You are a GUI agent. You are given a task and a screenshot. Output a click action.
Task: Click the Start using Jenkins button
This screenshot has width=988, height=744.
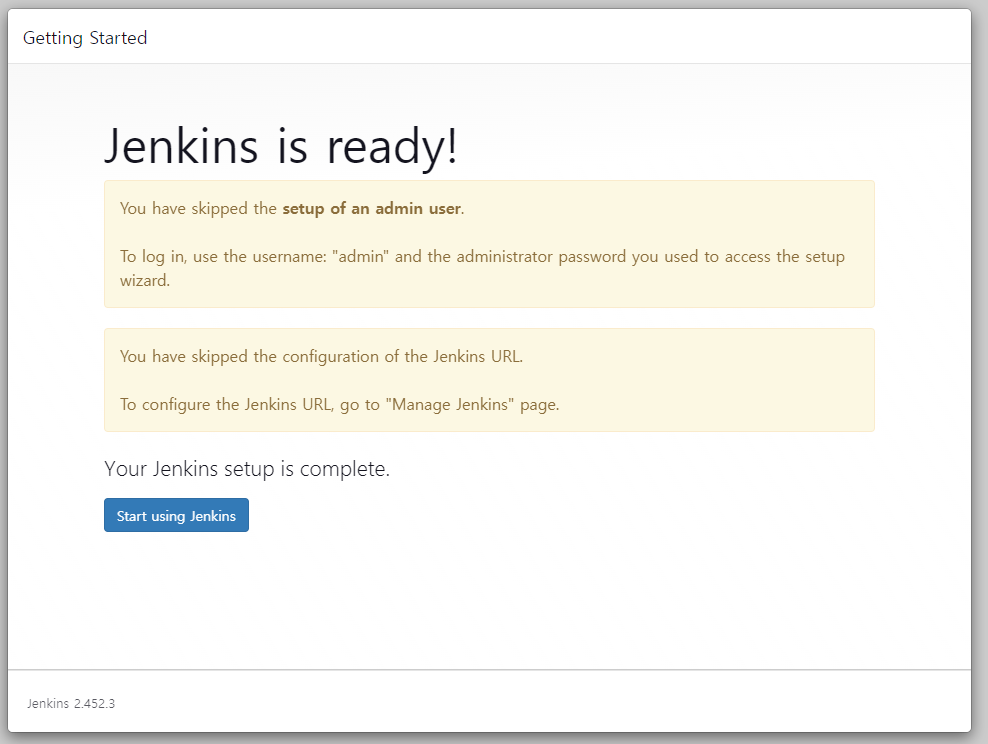tap(176, 515)
